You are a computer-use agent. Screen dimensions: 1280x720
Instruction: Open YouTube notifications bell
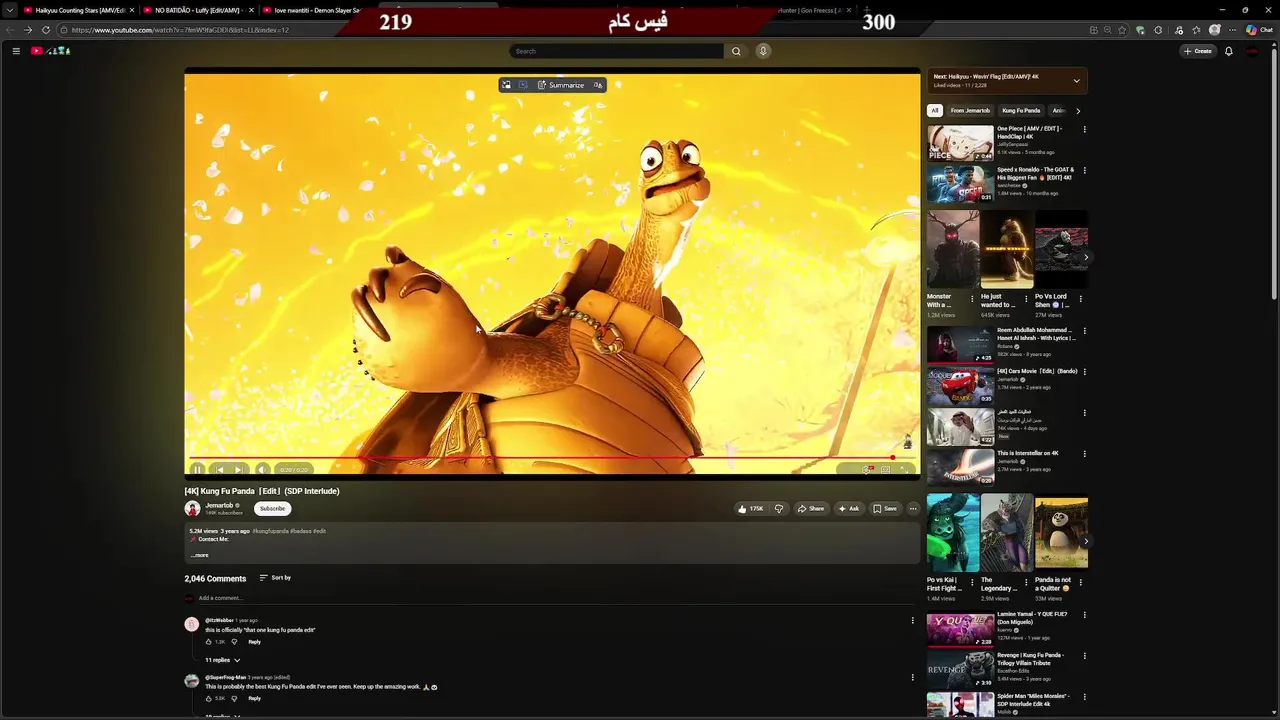[x=1229, y=51]
